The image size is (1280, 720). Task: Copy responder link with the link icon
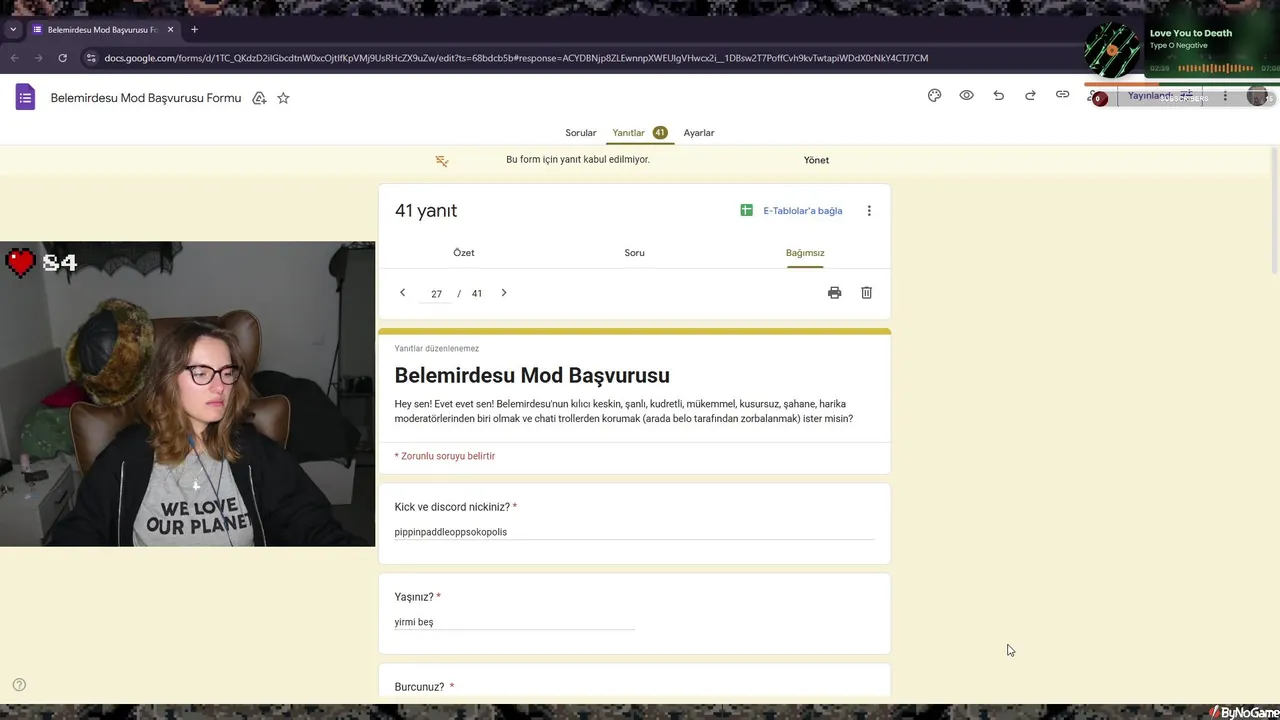[1062, 95]
